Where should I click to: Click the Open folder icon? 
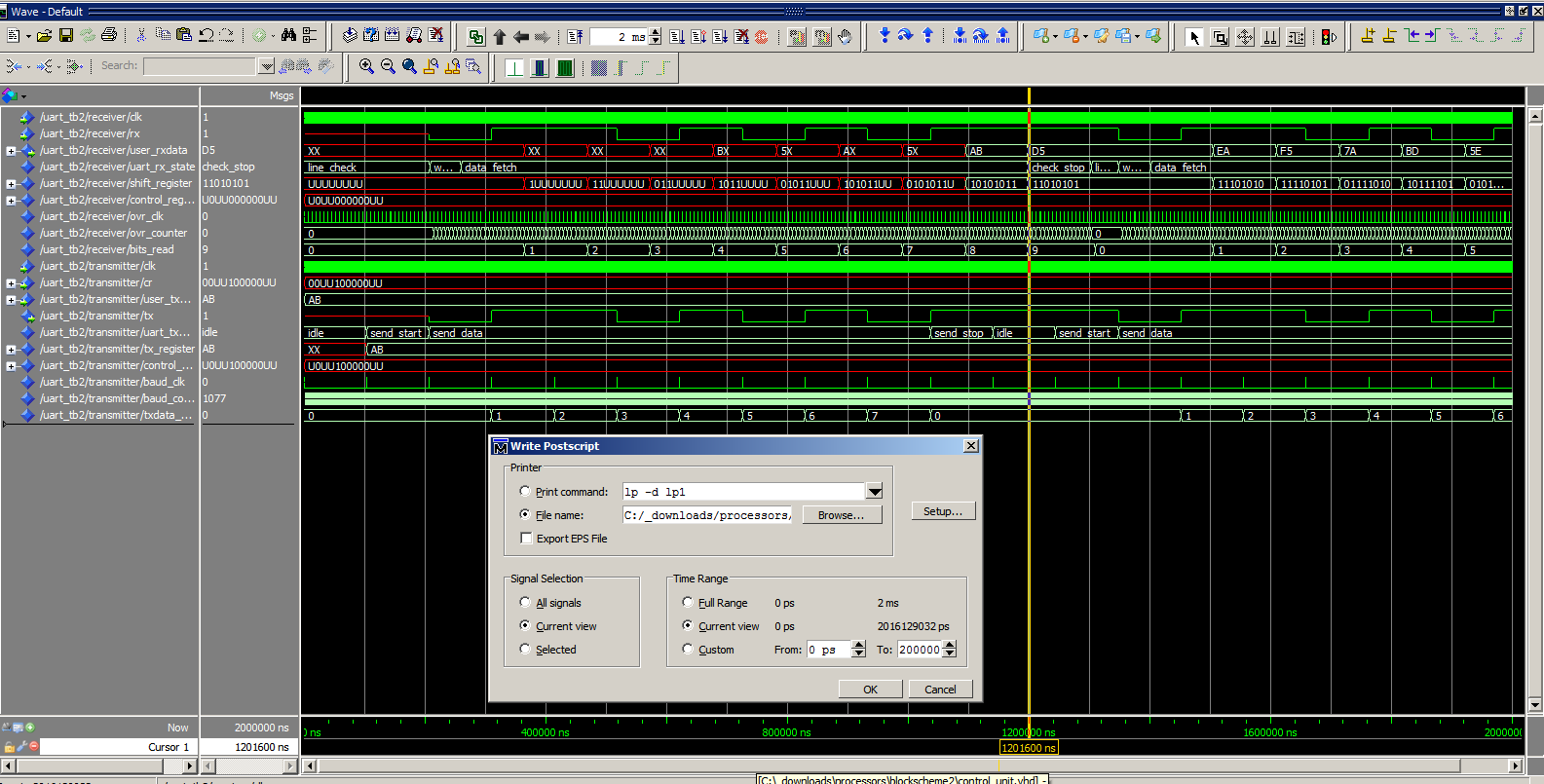[45, 36]
